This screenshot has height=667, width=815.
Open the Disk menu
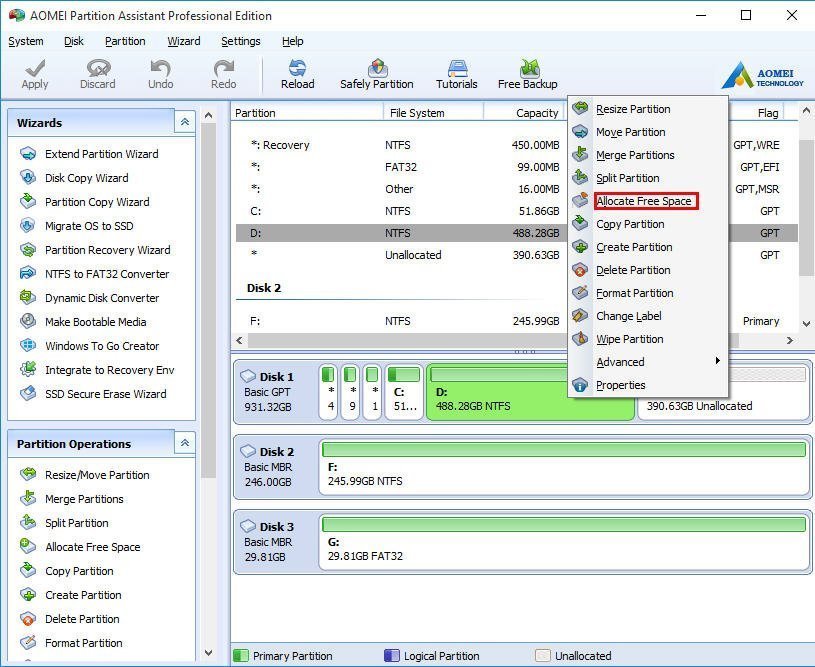click(73, 41)
